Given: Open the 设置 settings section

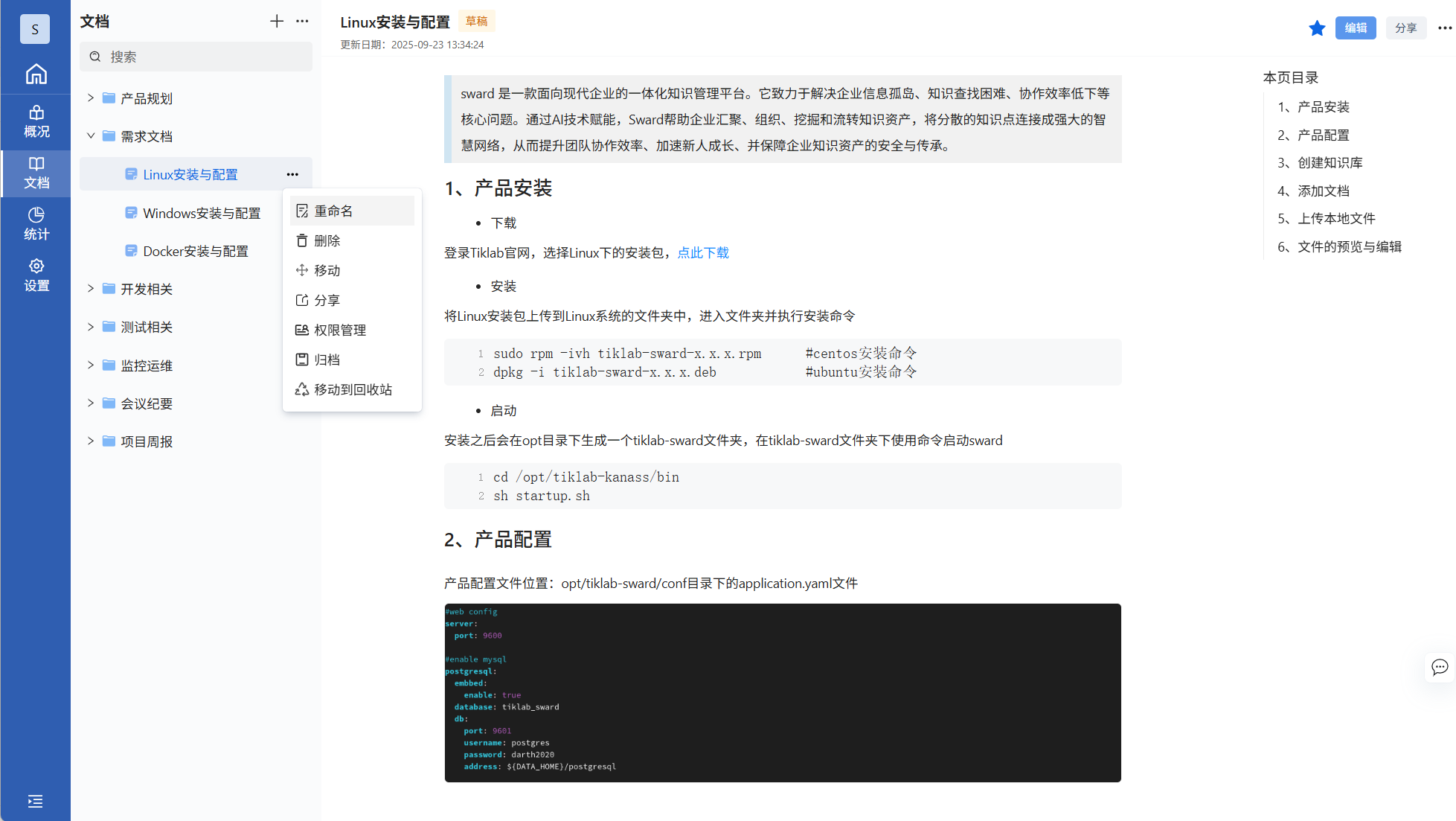Looking at the screenshot, I should pos(36,275).
